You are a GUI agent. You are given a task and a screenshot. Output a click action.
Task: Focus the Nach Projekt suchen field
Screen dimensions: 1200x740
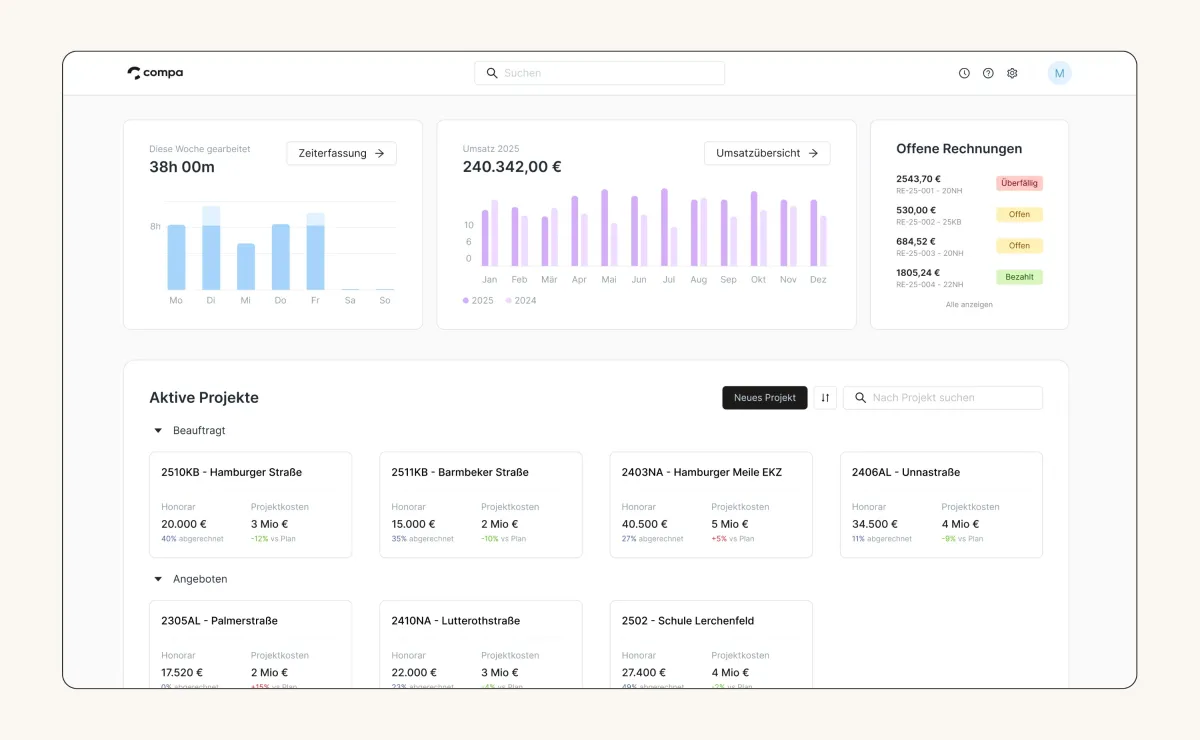click(943, 398)
